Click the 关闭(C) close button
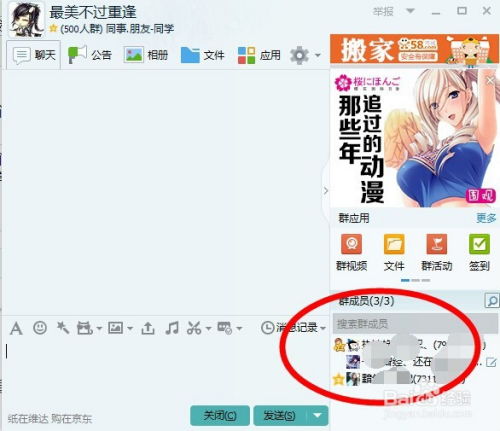The image size is (500, 431). [x=220, y=416]
